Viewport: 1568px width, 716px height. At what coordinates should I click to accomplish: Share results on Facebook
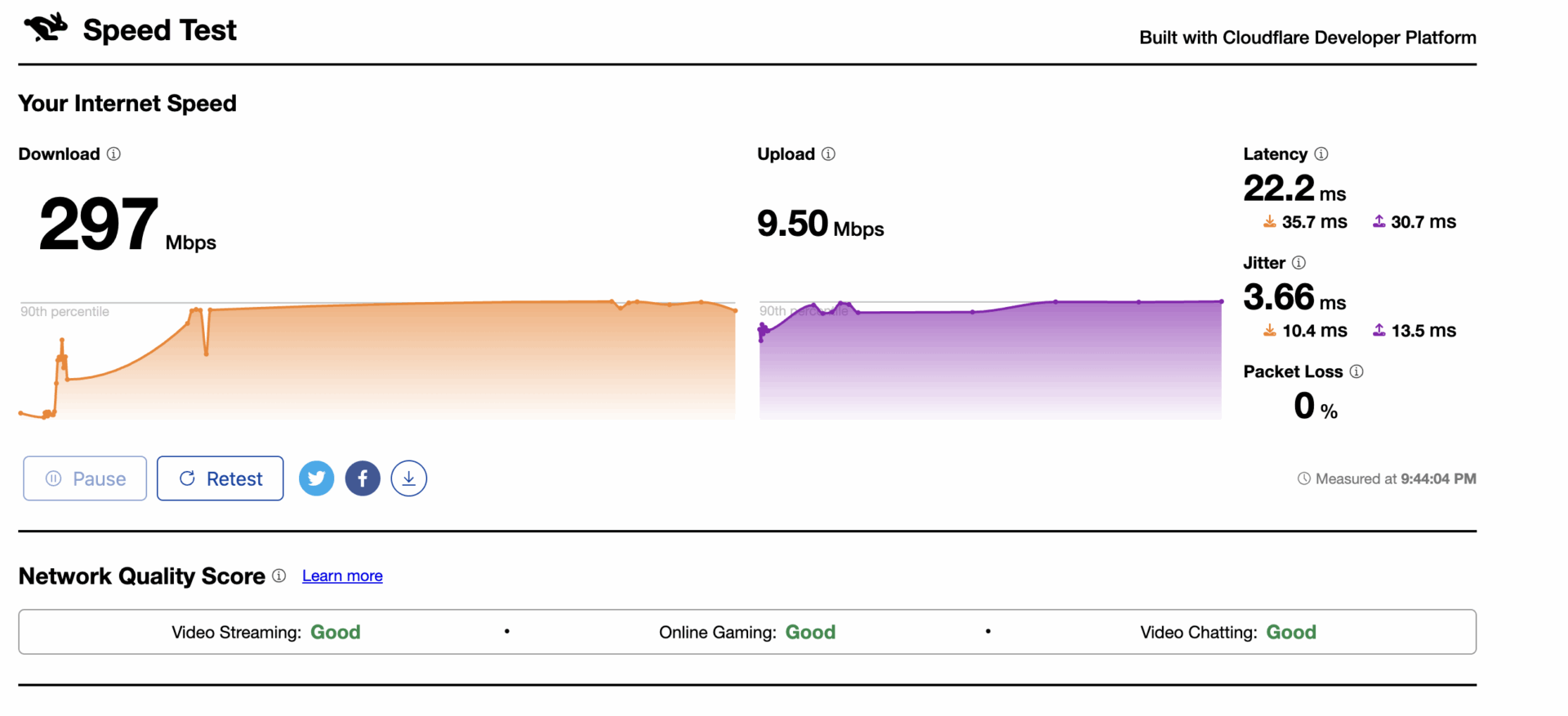(x=363, y=478)
